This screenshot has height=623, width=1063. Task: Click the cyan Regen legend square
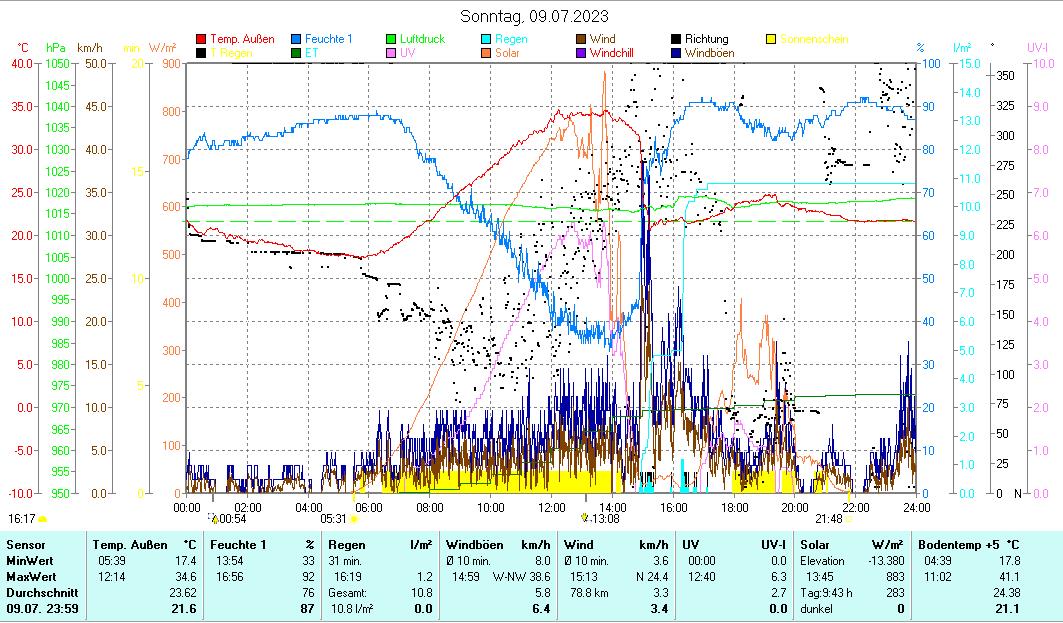pos(487,40)
